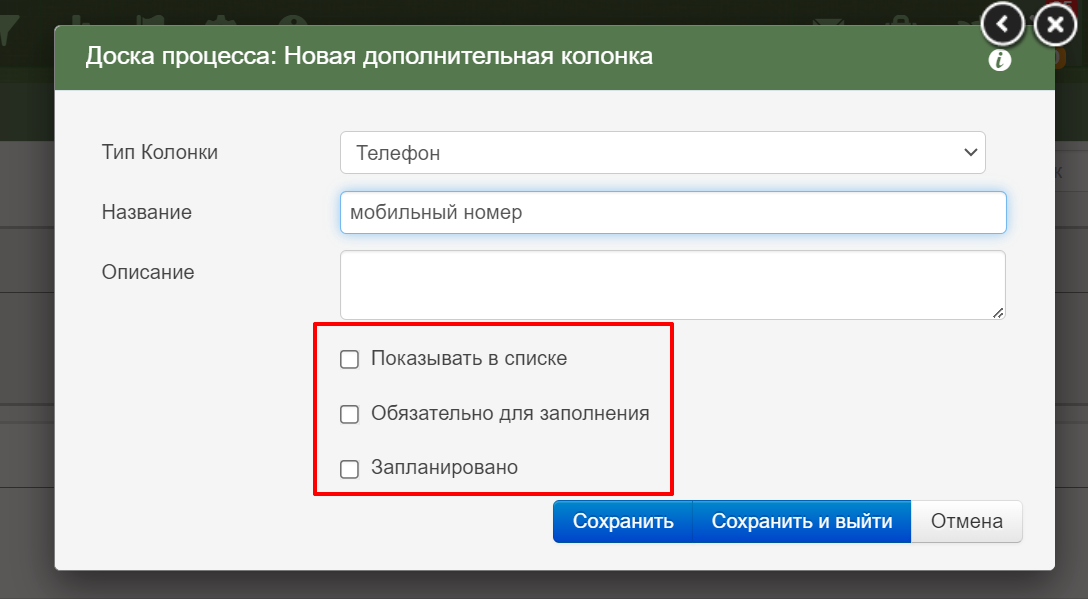Enable the Показывать в списке checkbox
Image resolution: width=1088 pixels, height=599 pixels.
point(349,359)
